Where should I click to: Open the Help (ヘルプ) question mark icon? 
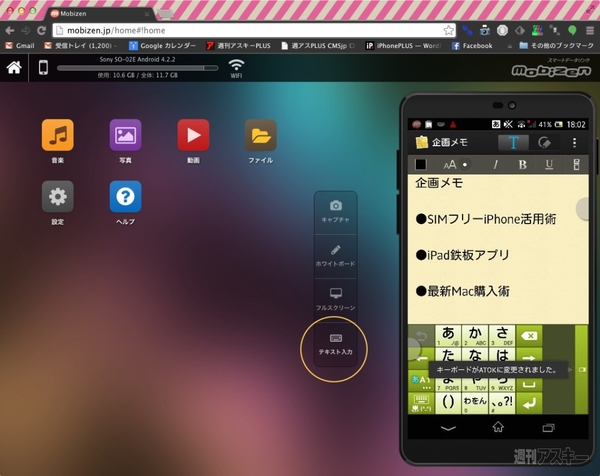126,196
